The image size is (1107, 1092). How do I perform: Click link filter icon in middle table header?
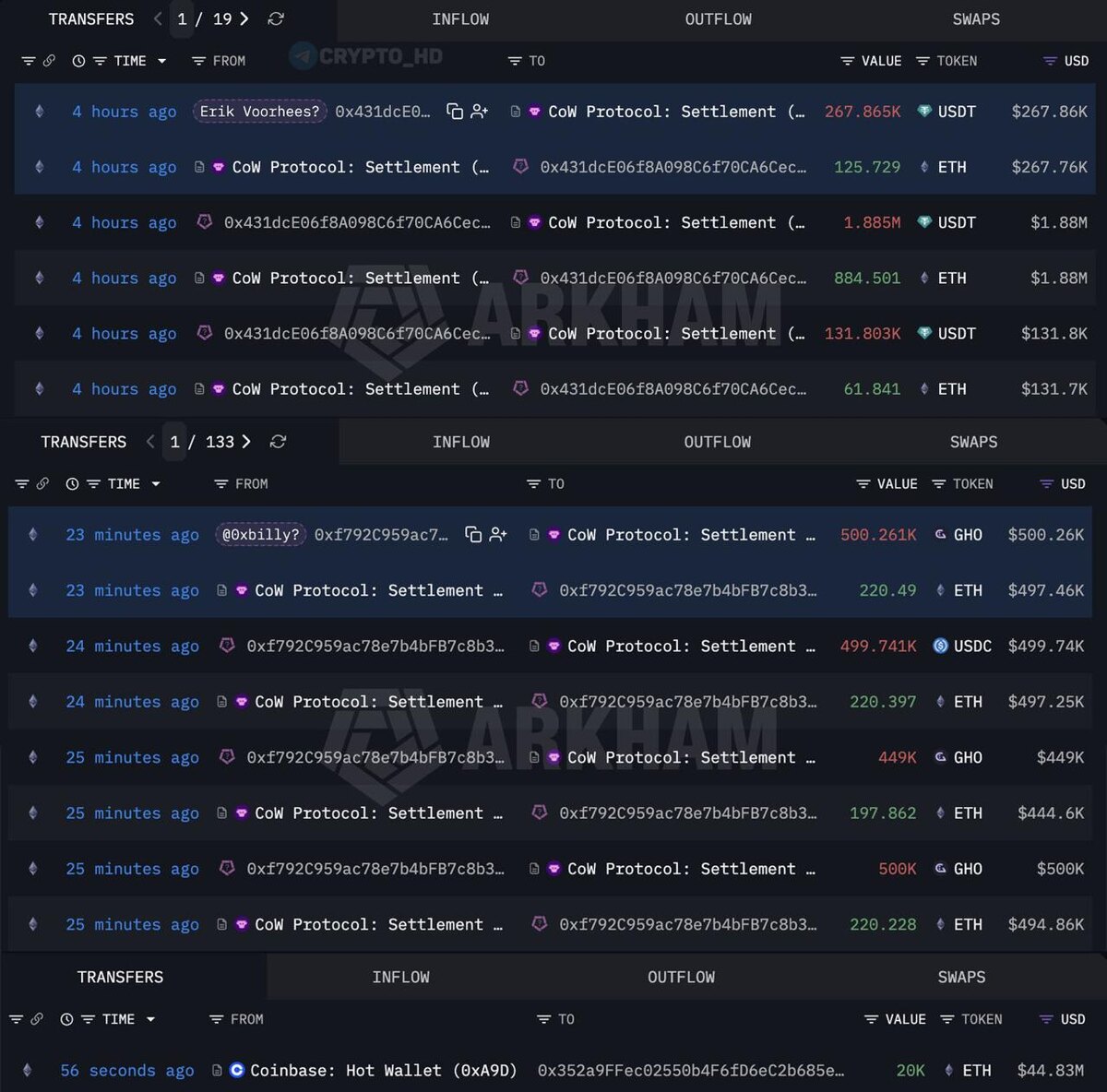(x=42, y=484)
